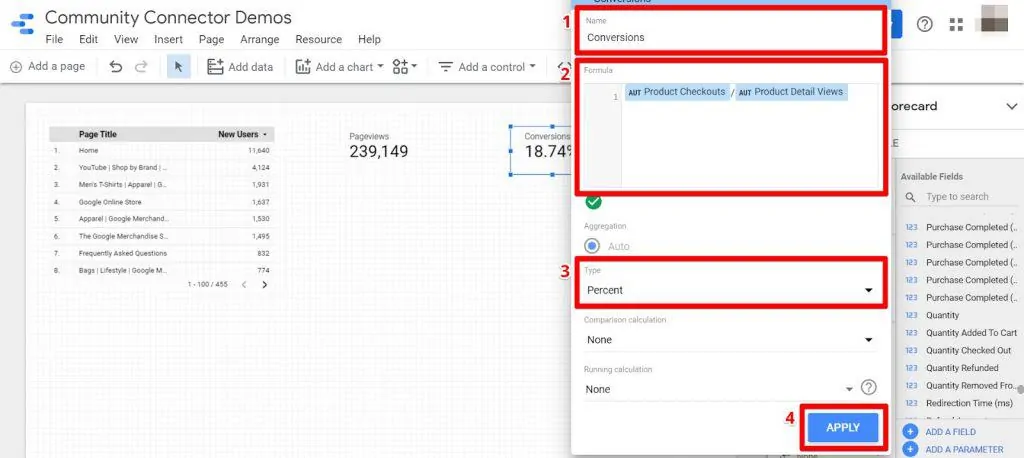Open the account avatar menu
1024x458 pixels.
[995, 20]
